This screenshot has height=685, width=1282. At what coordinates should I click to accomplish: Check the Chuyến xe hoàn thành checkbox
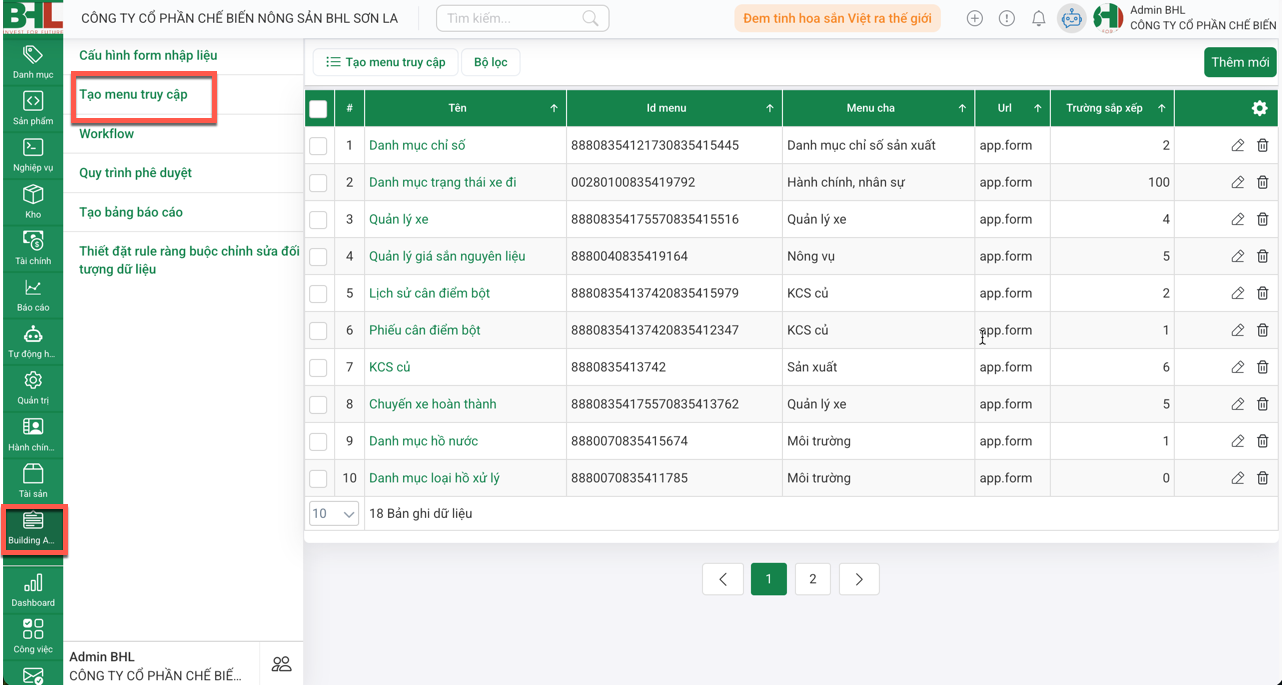[318, 405]
